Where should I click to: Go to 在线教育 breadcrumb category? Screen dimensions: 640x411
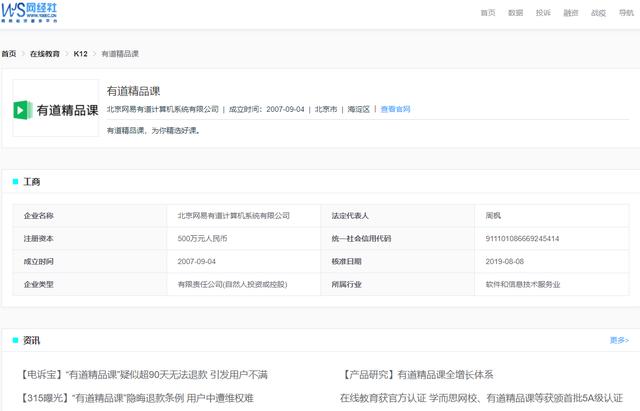click(45, 53)
